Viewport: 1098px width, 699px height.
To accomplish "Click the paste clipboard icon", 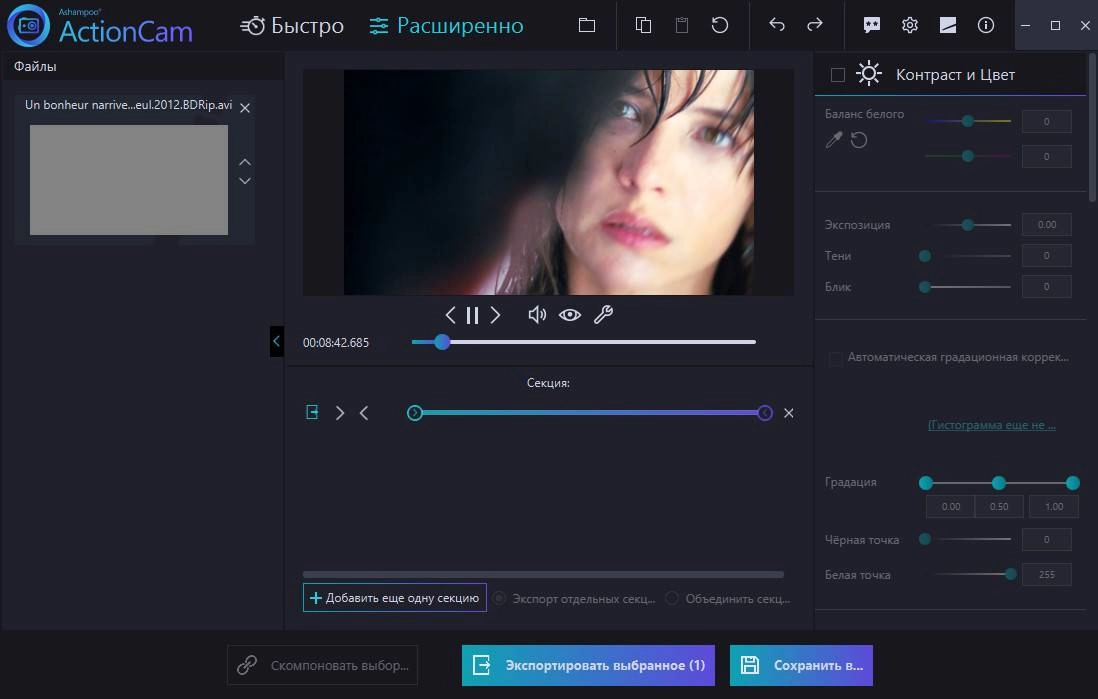I will [681, 26].
